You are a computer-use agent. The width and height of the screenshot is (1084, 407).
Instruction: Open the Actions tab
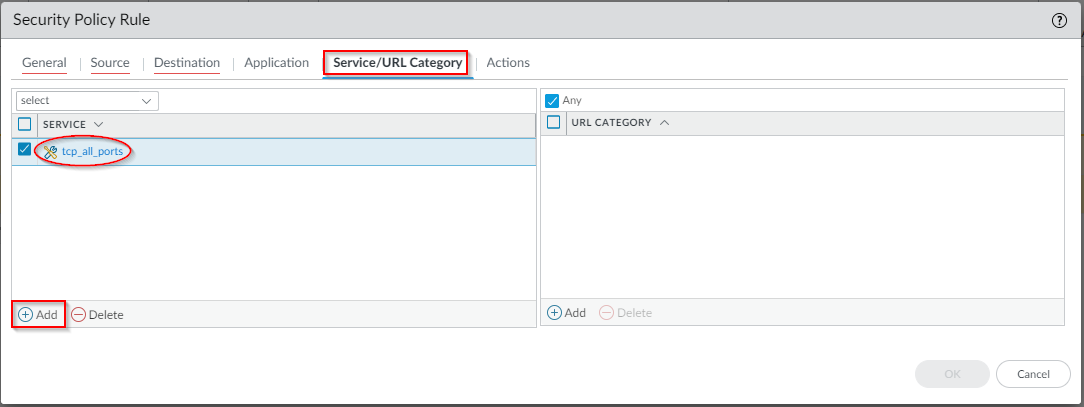508,63
